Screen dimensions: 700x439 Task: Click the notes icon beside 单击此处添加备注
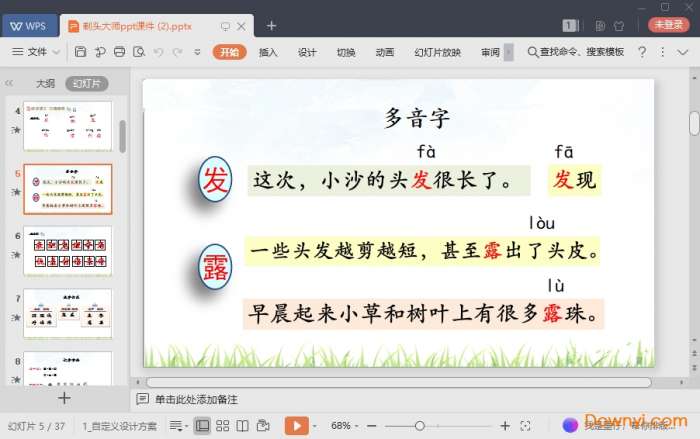pos(142,399)
